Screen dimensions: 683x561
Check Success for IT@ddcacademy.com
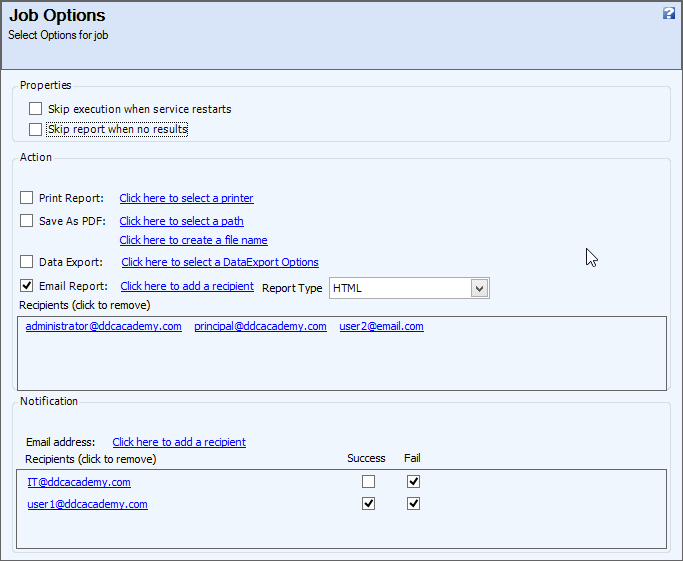369,482
